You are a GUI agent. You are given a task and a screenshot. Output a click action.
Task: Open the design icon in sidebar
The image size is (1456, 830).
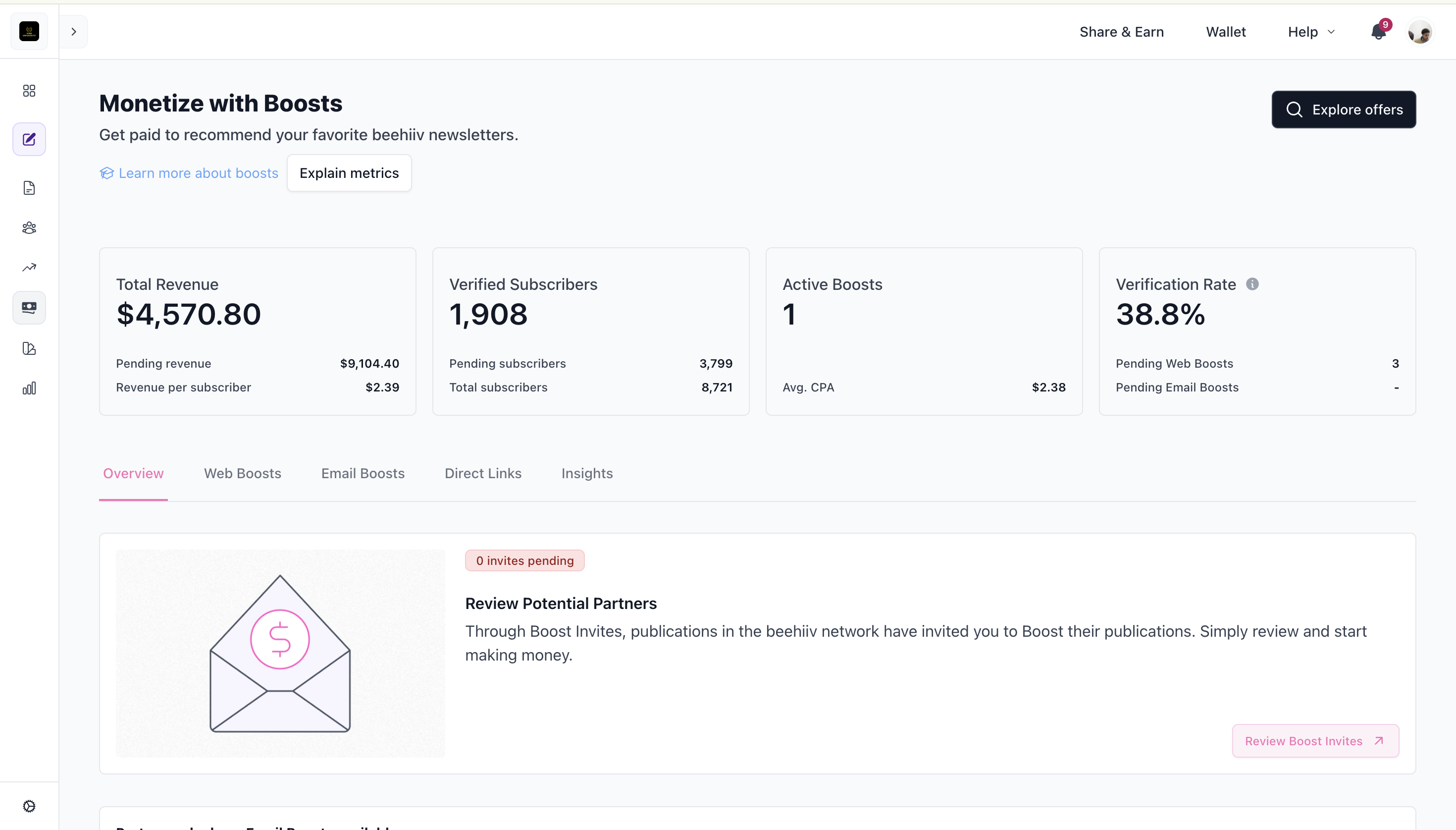(x=29, y=348)
